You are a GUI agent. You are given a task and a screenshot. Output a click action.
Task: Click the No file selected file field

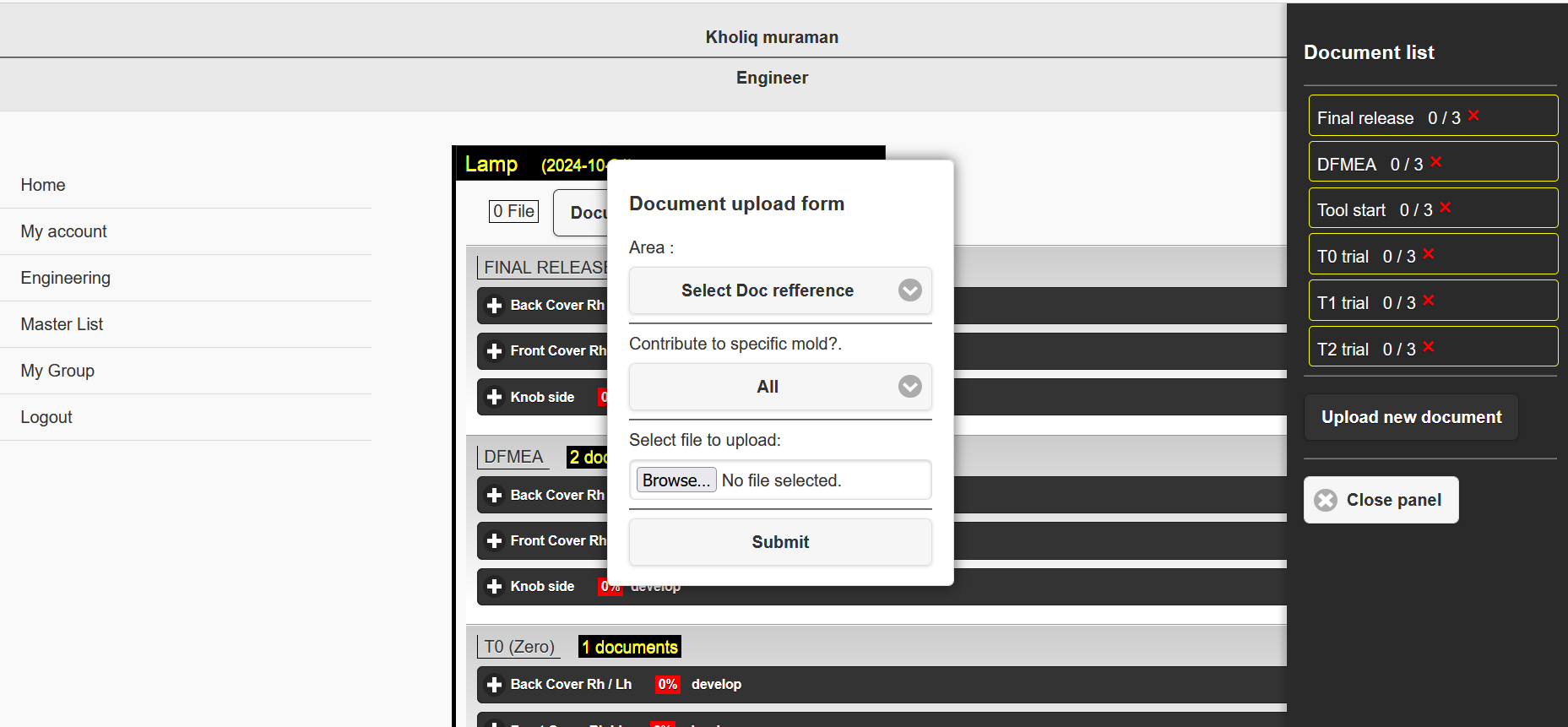(x=781, y=480)
